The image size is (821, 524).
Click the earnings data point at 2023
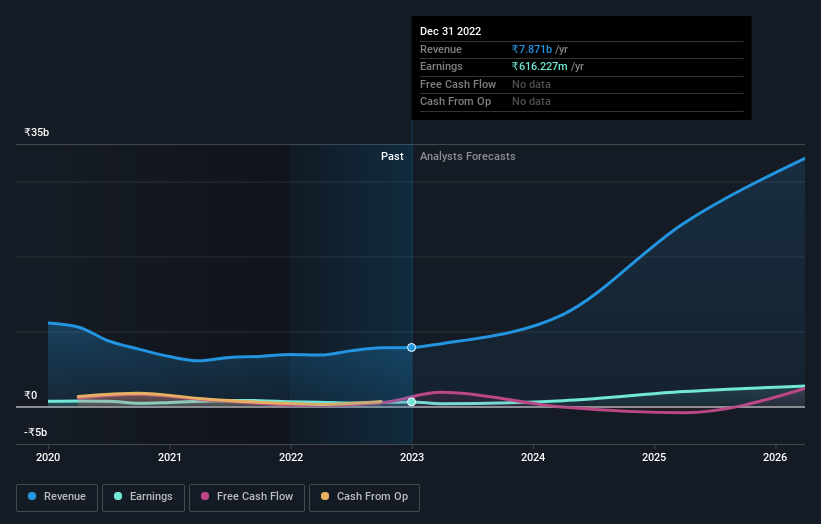(412, 402)
